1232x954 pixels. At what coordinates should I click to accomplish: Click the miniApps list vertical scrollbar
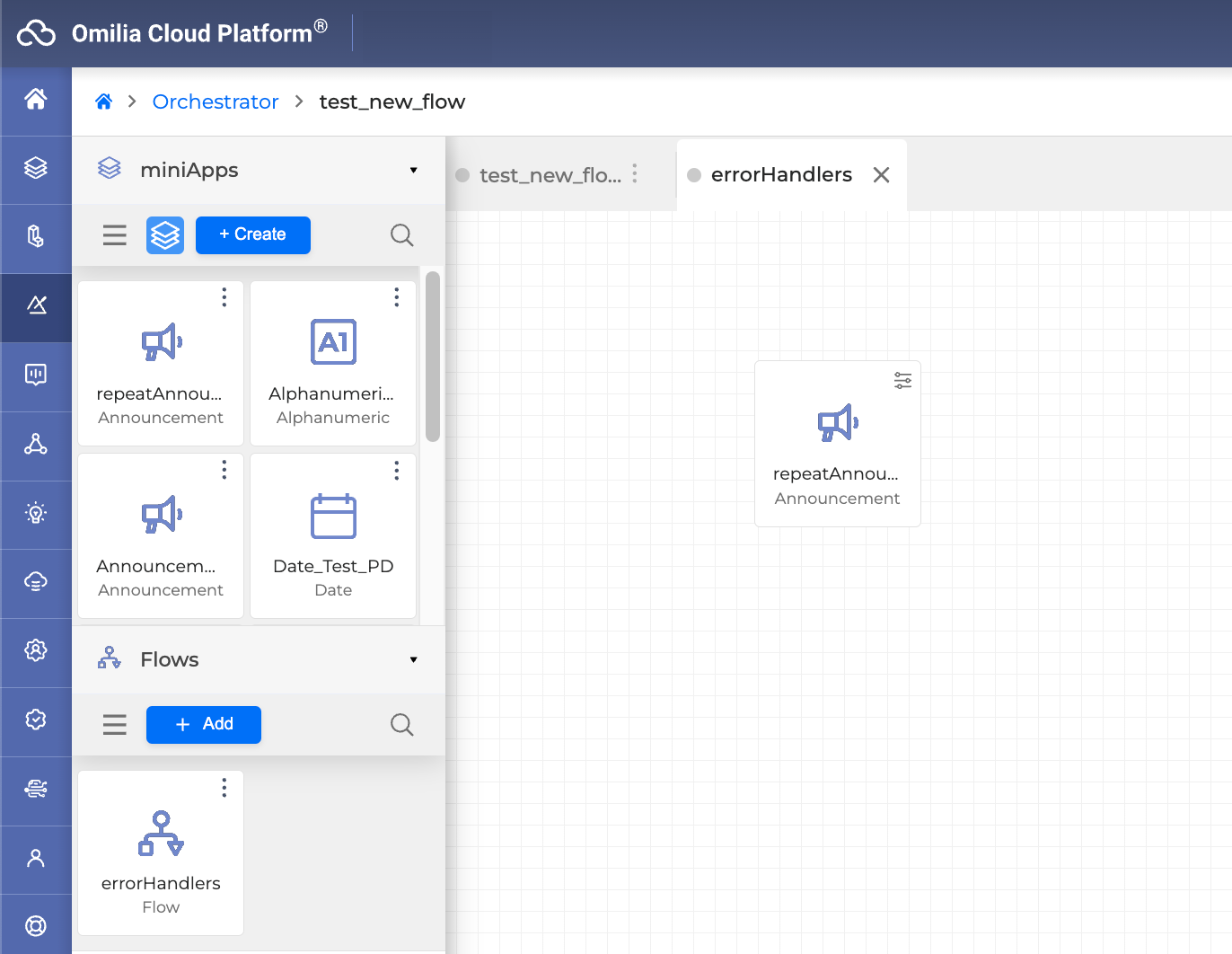tap(433, 357)
